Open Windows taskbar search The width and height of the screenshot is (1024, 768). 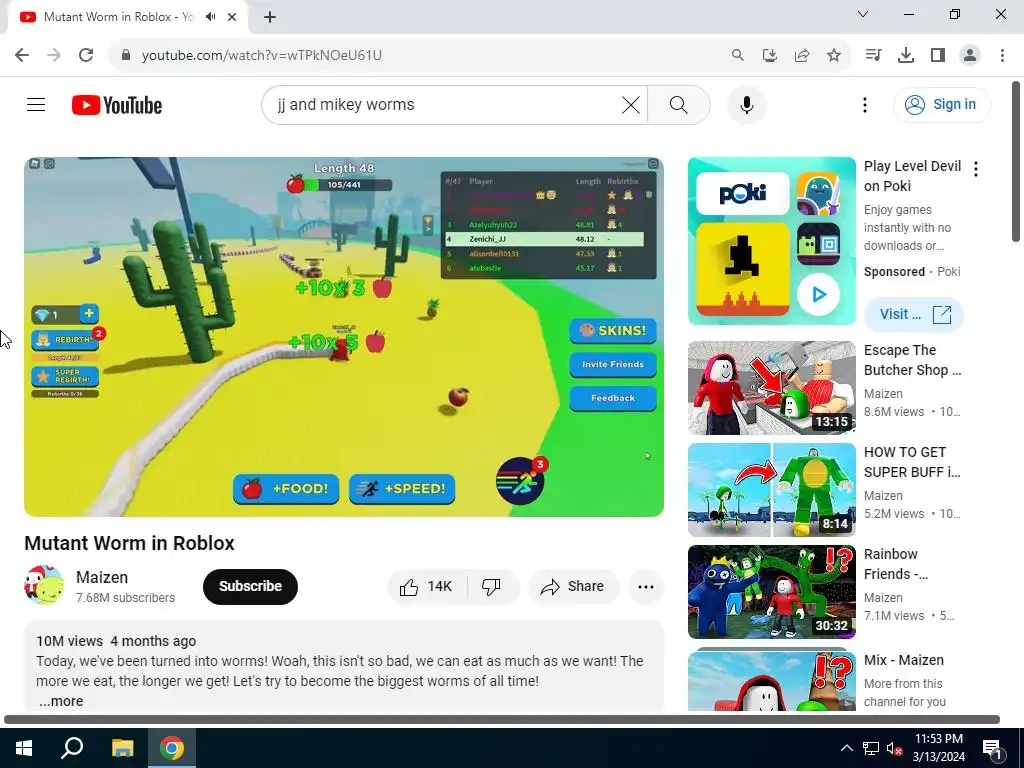pyautogui.click(x=72, y=748)
